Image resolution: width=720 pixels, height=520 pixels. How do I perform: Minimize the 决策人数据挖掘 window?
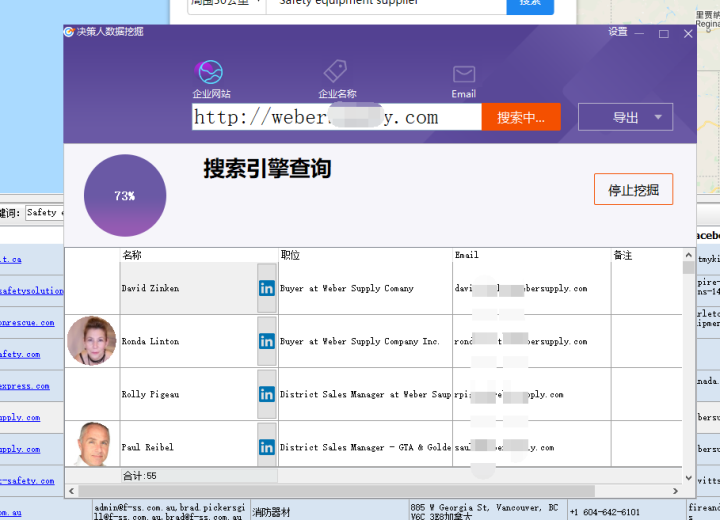click(x=639, y=34)
